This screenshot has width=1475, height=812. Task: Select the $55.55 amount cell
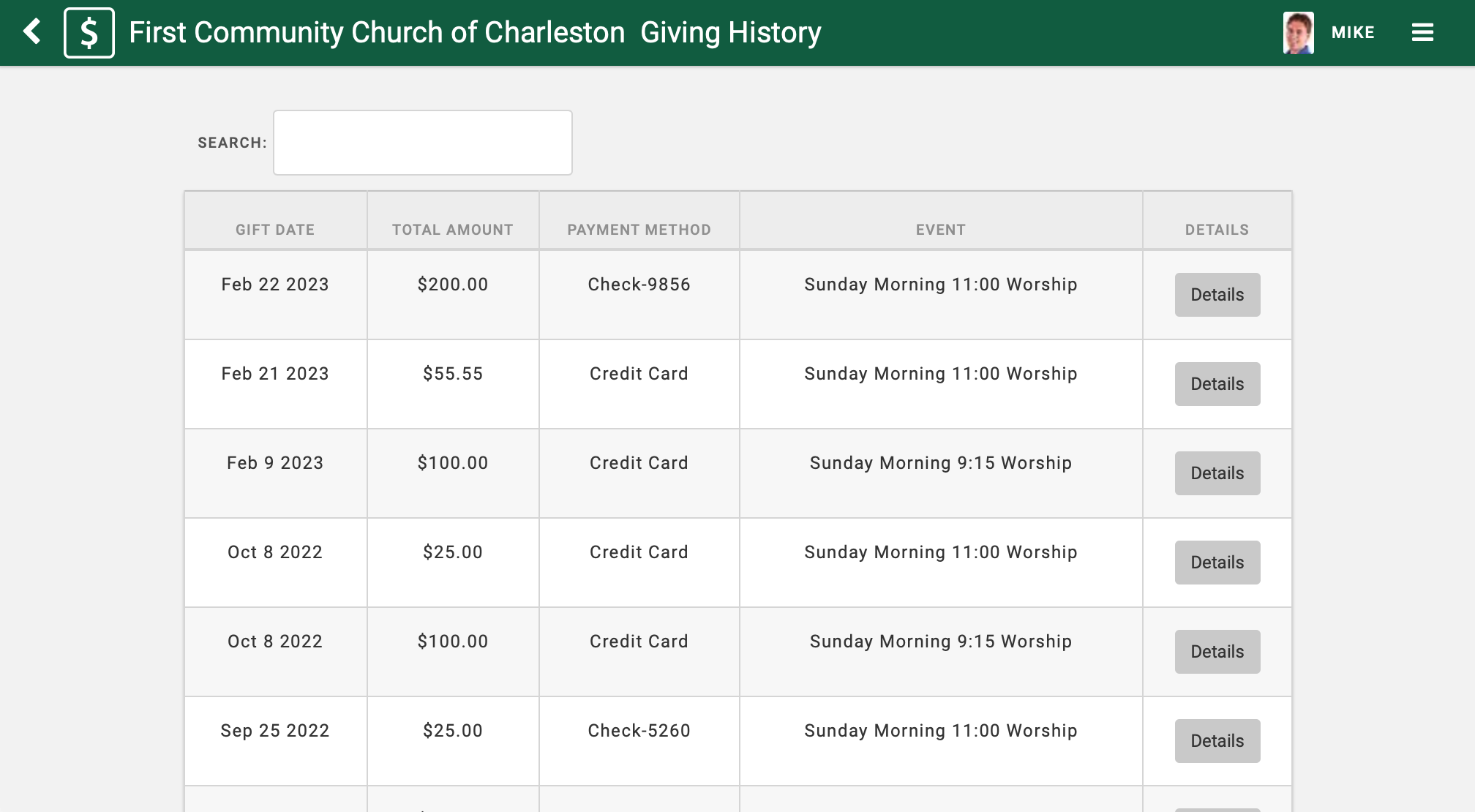click(x=453, y=374)
